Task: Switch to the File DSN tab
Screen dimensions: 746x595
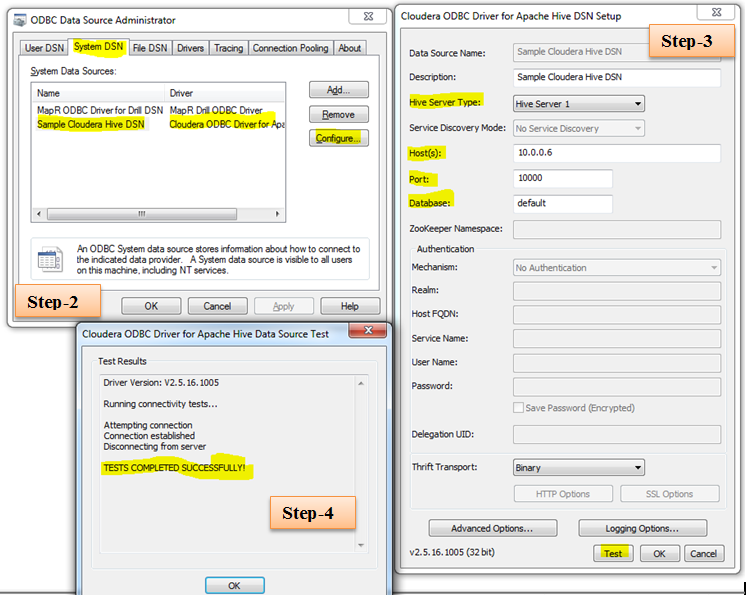Action: click(150, 48)
